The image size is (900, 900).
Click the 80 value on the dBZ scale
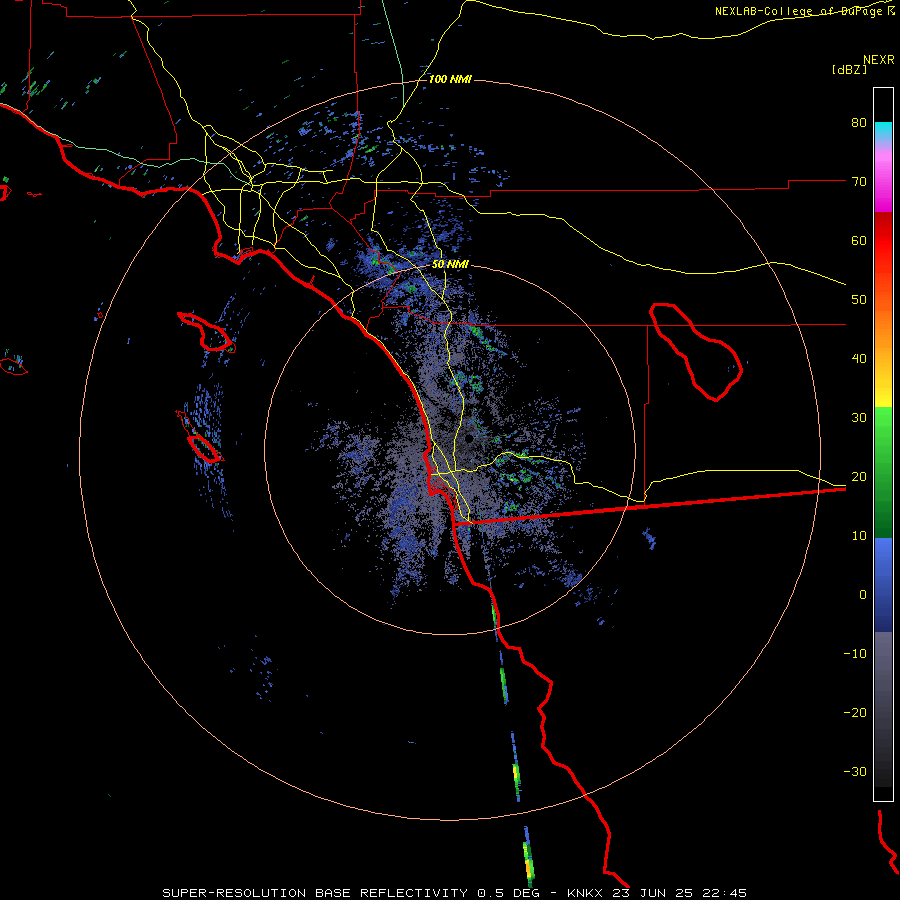tap(859, 122)
